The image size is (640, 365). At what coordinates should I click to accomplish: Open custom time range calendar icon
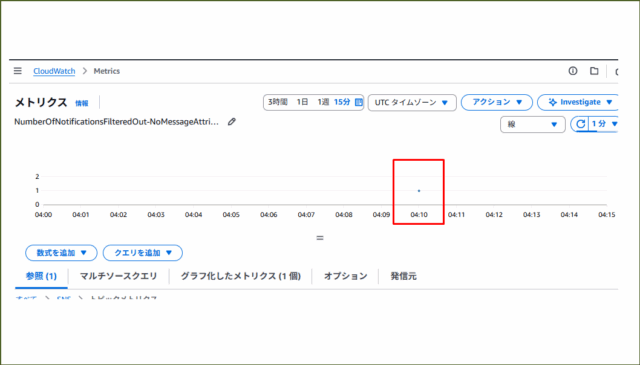pos(359,102)
